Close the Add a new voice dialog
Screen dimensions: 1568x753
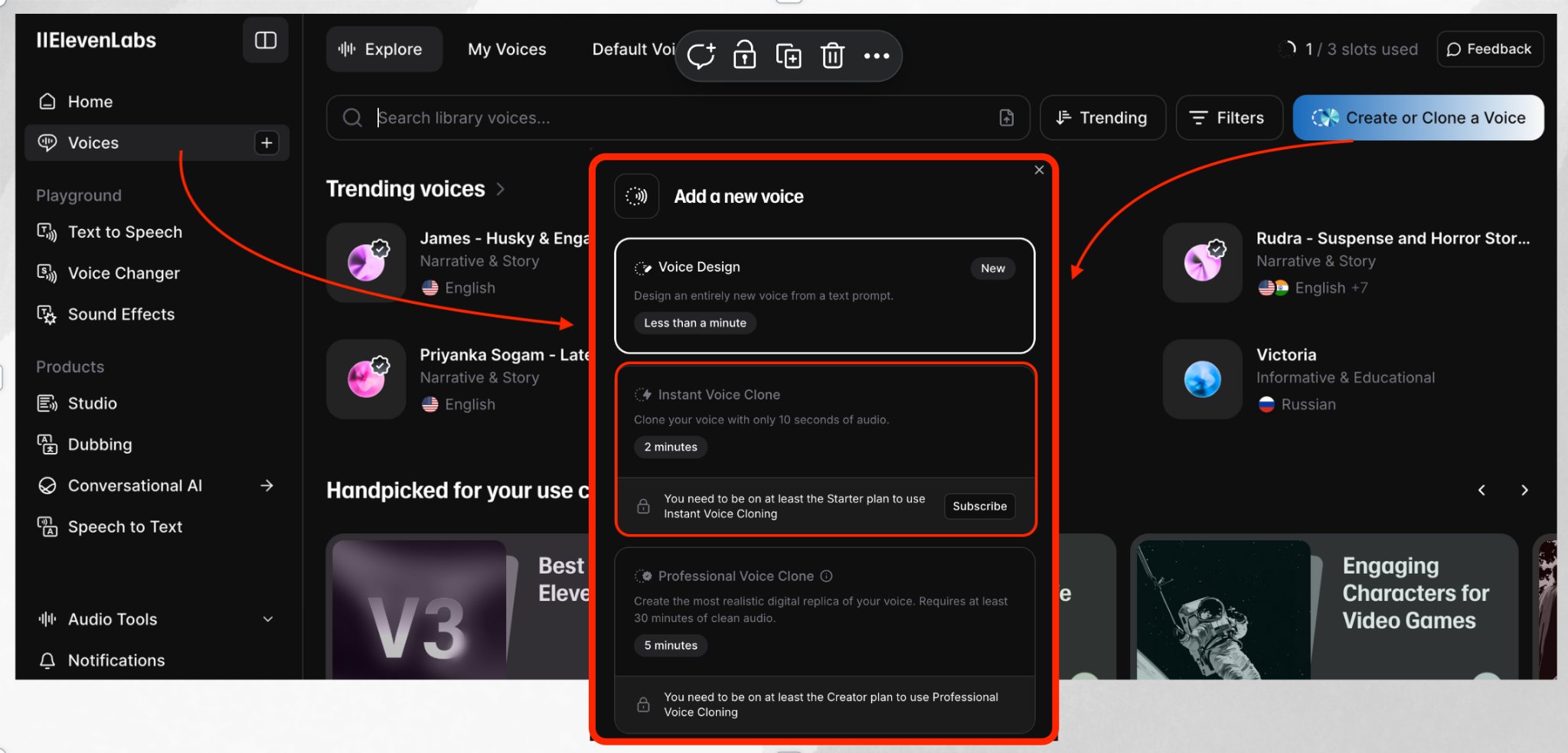tap(1039, 170)
